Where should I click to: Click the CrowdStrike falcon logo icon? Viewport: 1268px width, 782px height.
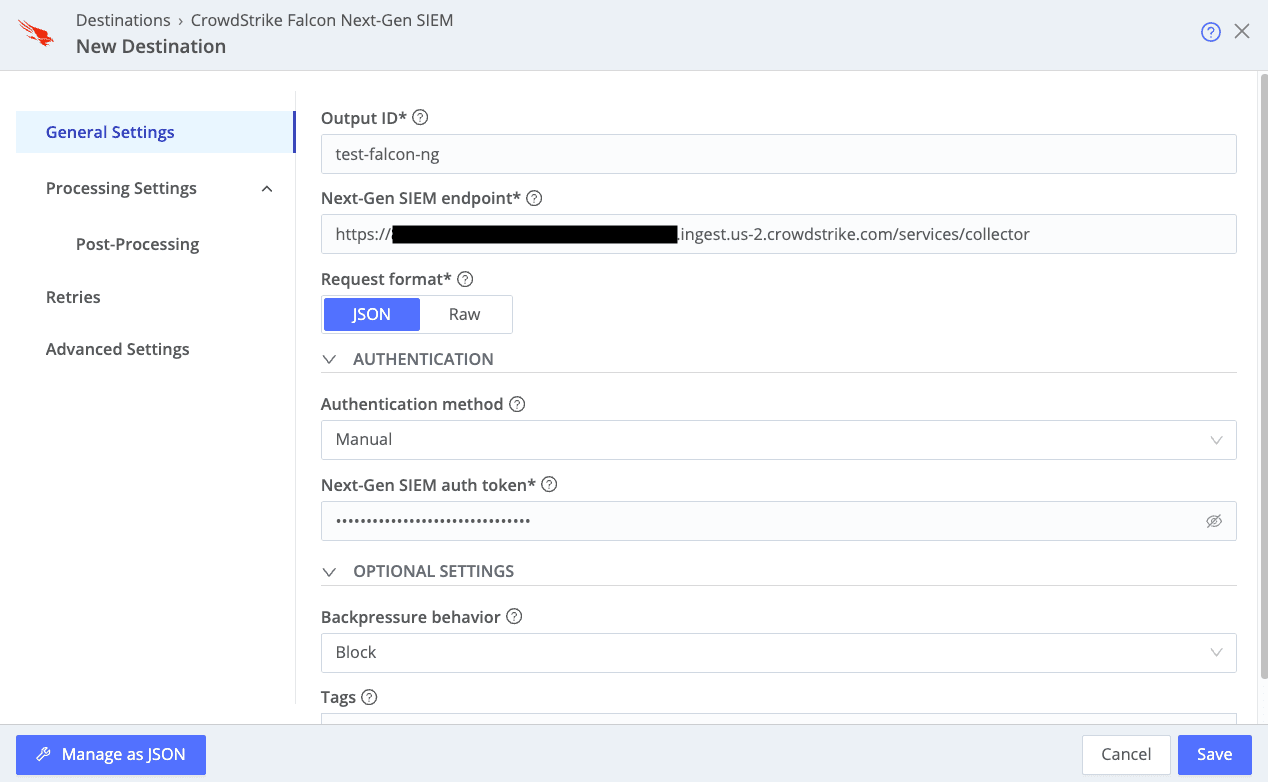[36, 33]
